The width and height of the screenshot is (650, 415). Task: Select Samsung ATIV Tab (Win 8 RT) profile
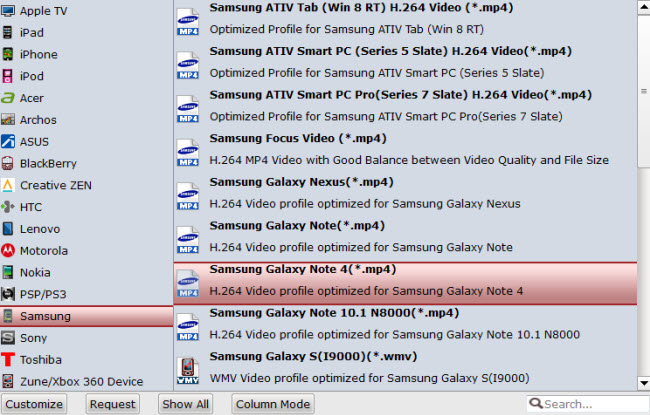[405, 22]
